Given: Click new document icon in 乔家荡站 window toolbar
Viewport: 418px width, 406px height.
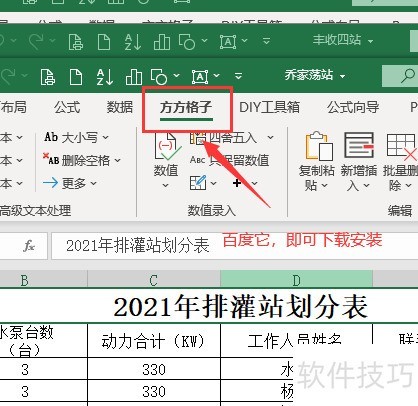Looking at the screenshot, I should click(x=76, y=77).
